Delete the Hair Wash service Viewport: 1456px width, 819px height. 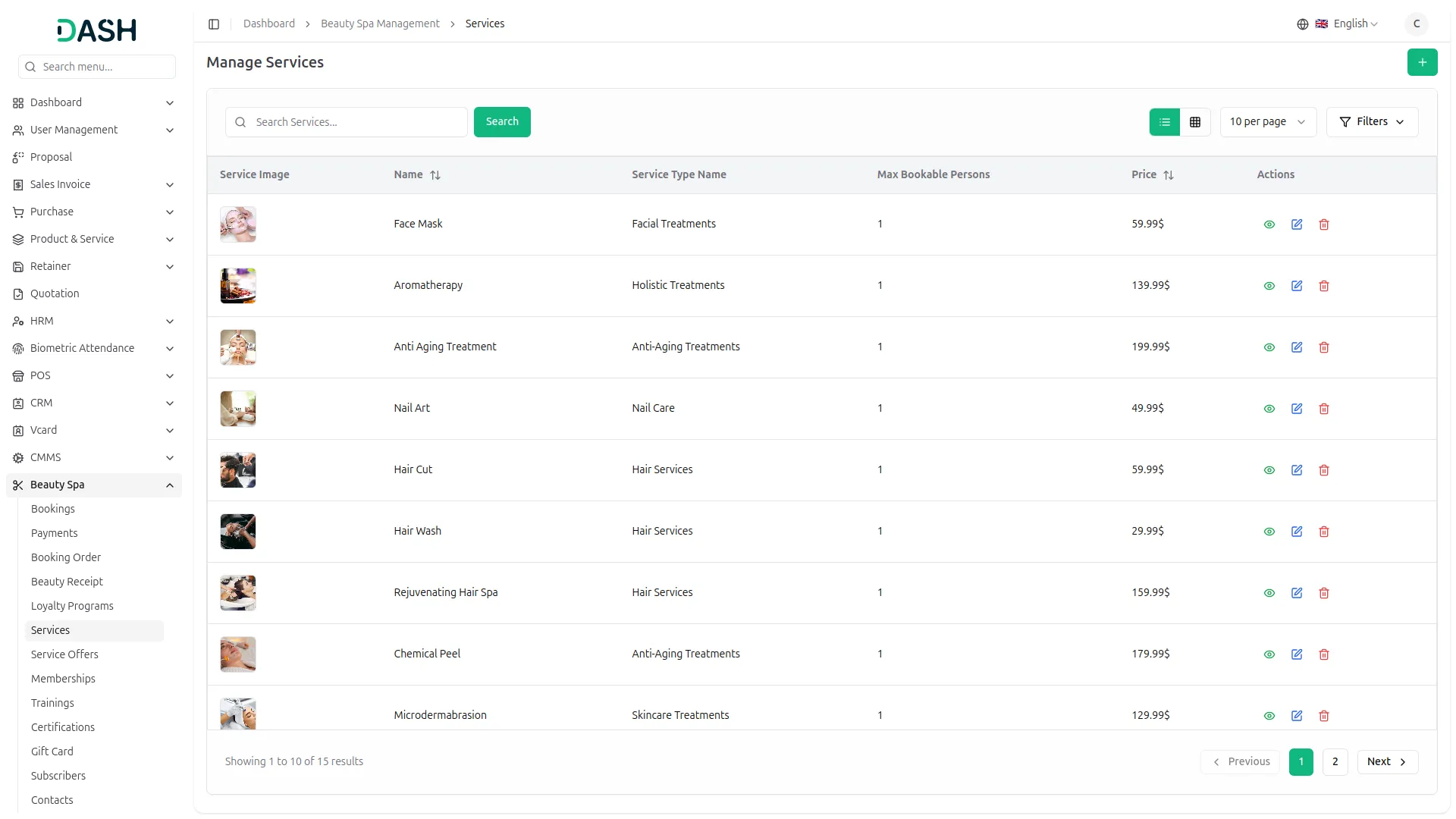click(1324, 532)
